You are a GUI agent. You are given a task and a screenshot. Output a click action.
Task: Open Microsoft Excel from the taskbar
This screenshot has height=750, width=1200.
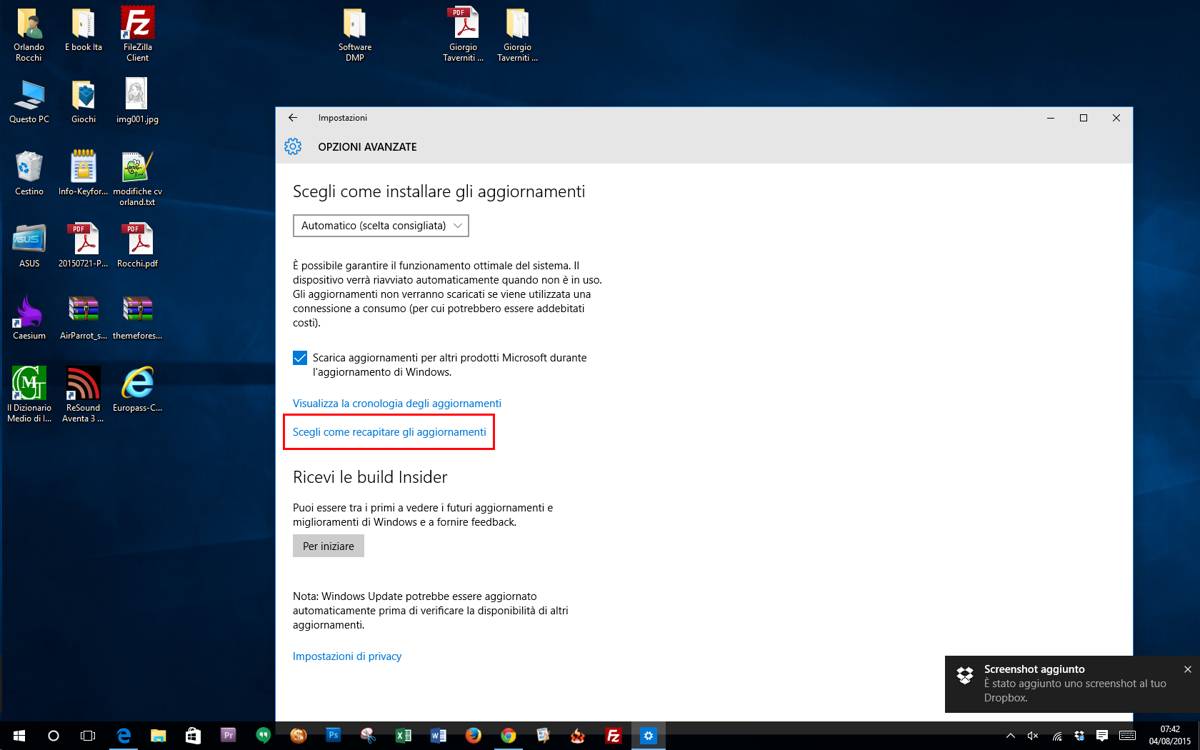coord(402,737)
